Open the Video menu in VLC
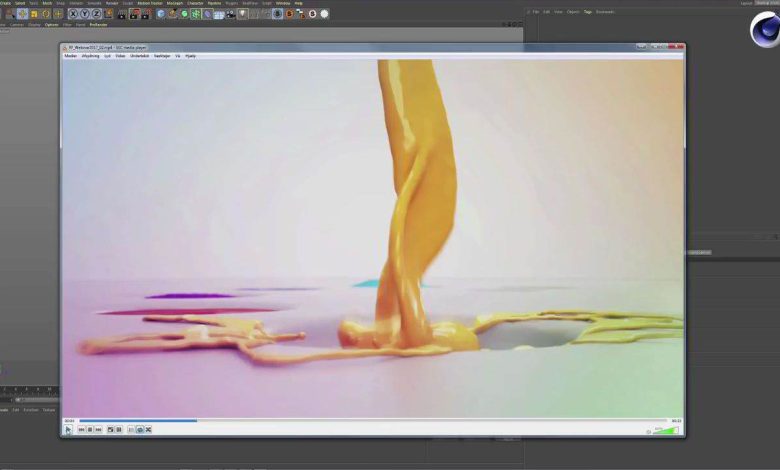This screenshot has height=470, width=780. coord(120,56)
